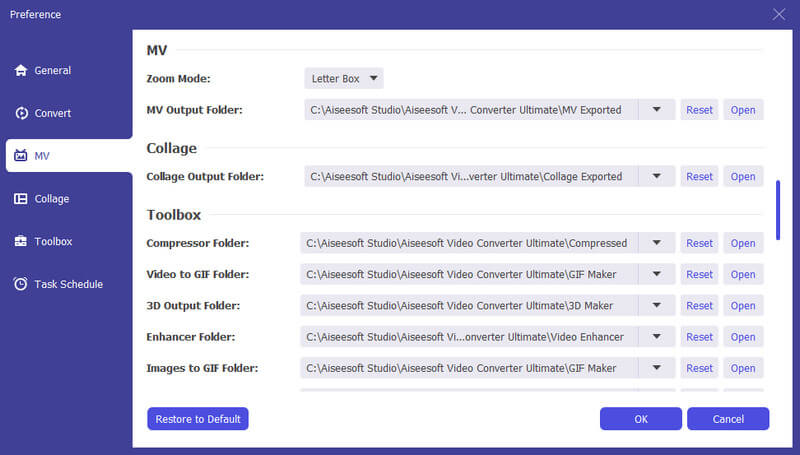Click the Task Schedule clock icon
The height and width of the screenshot is (455, 800).
coord(20,284)
